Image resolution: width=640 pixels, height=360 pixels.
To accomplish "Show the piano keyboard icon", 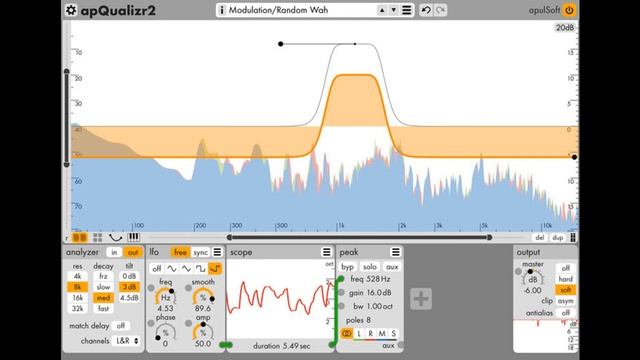I will point(133,237).
